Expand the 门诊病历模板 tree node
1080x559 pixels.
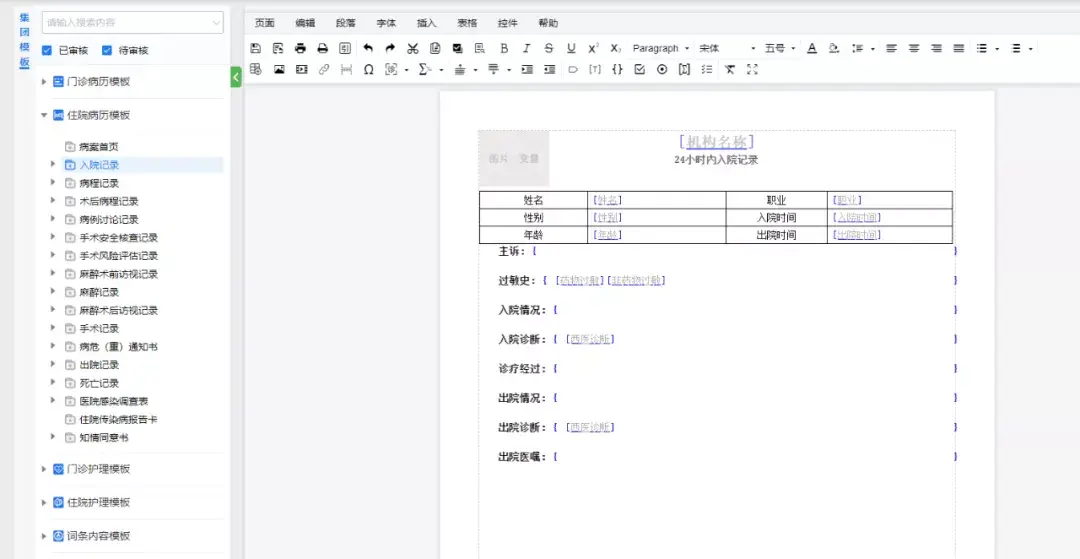coord(44,81)
